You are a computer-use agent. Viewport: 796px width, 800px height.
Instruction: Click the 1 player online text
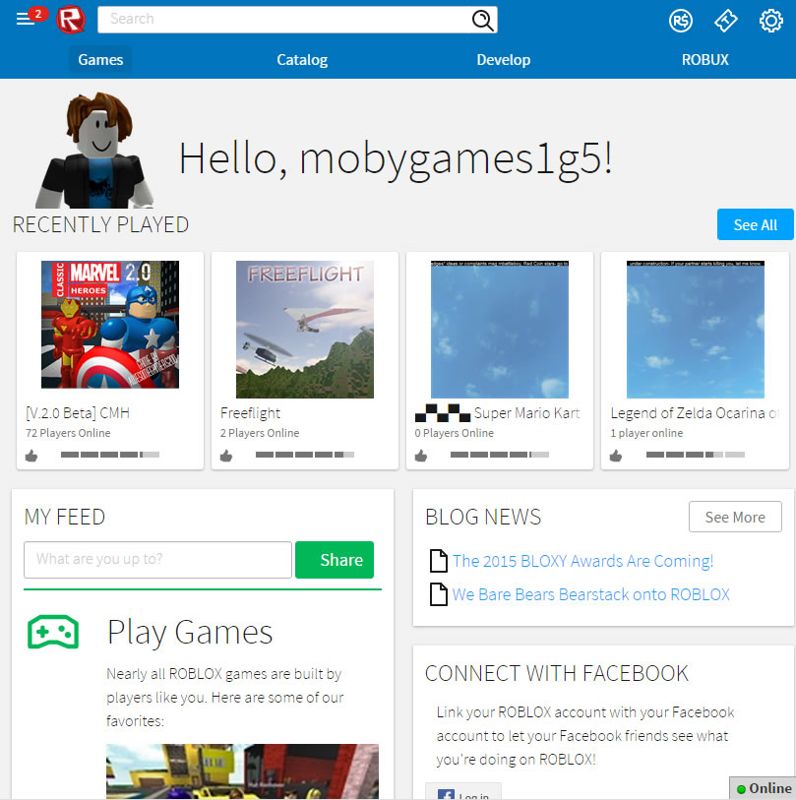tap(646, 433)
